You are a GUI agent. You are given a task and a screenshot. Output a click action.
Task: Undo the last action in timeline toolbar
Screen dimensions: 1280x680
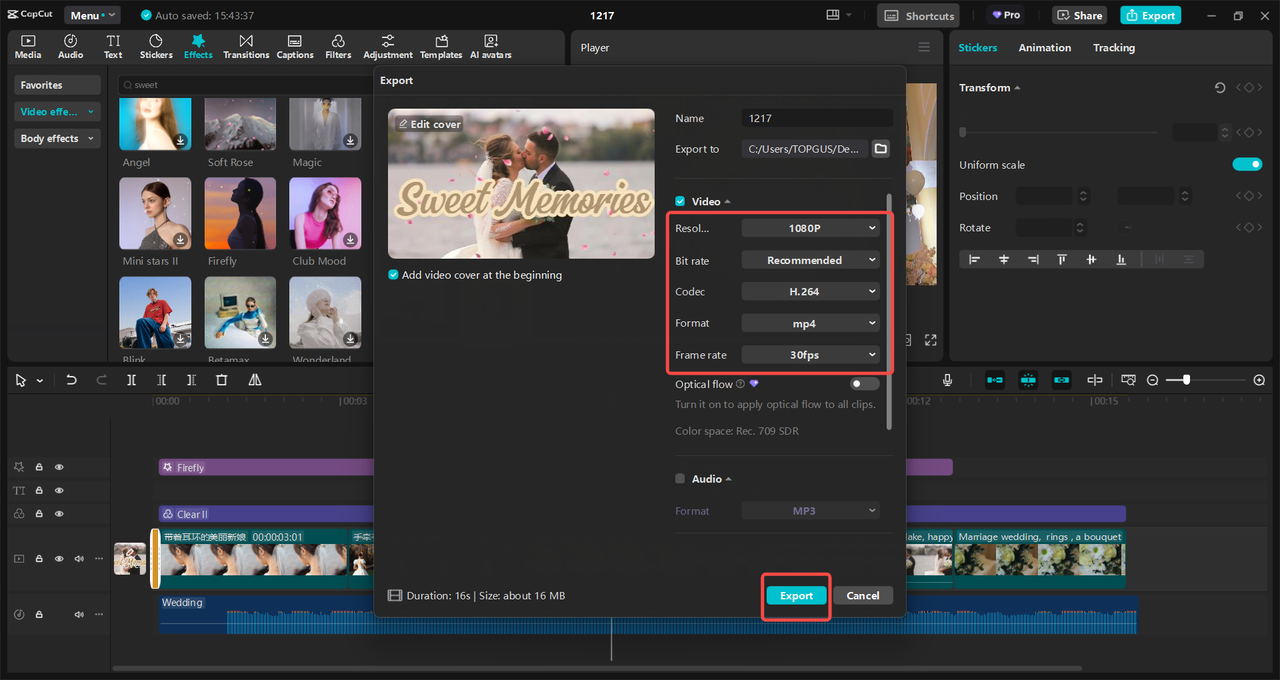(x=71, y=380)
